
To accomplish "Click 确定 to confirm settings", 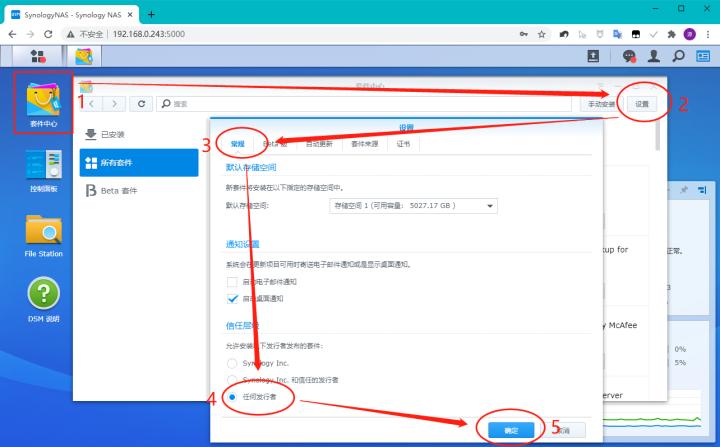I will pos(511,430).
